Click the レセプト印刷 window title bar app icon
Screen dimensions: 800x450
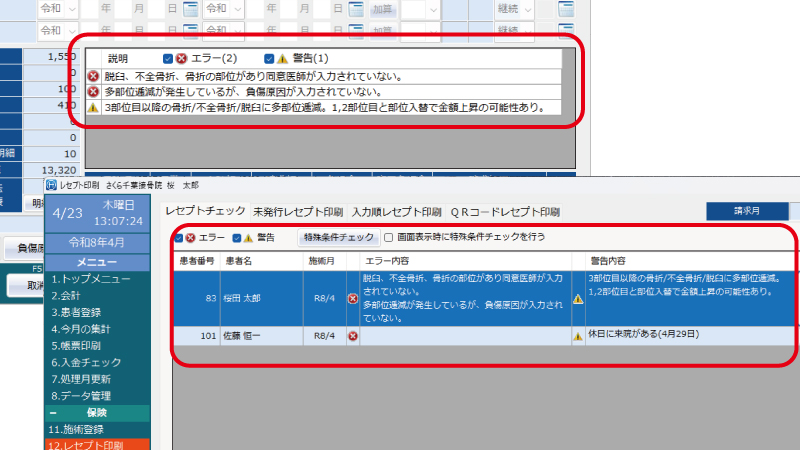coord(51,185)
